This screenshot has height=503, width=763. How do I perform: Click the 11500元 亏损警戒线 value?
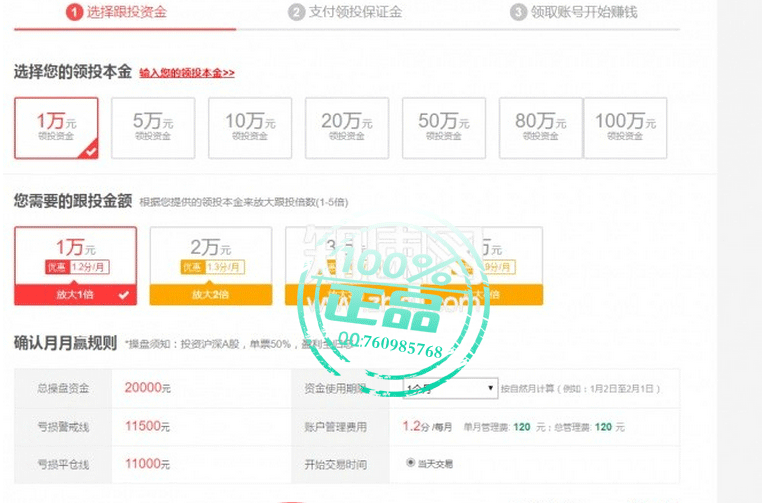pos(147,426)
